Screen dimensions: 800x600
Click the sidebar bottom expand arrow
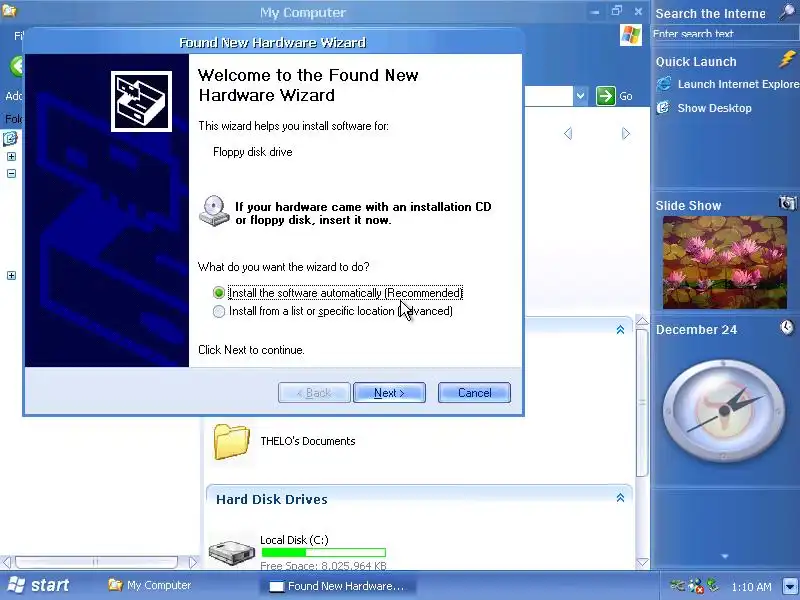click(x=724, y=557)
